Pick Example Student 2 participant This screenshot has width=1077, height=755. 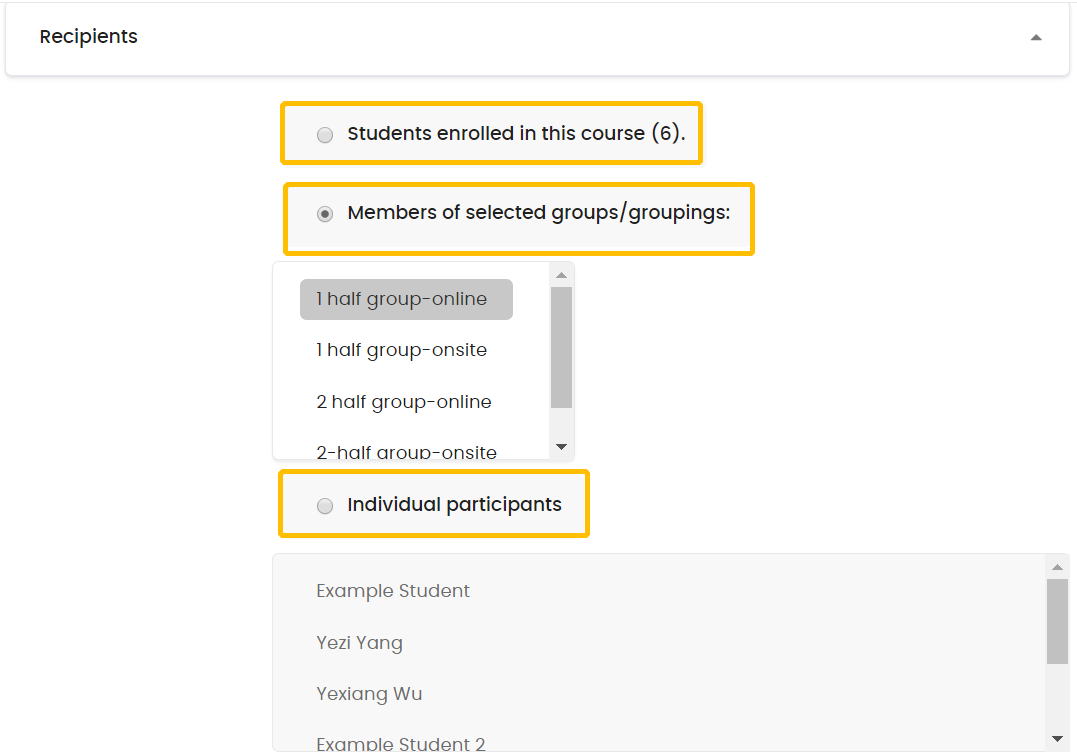coord(400,742)
